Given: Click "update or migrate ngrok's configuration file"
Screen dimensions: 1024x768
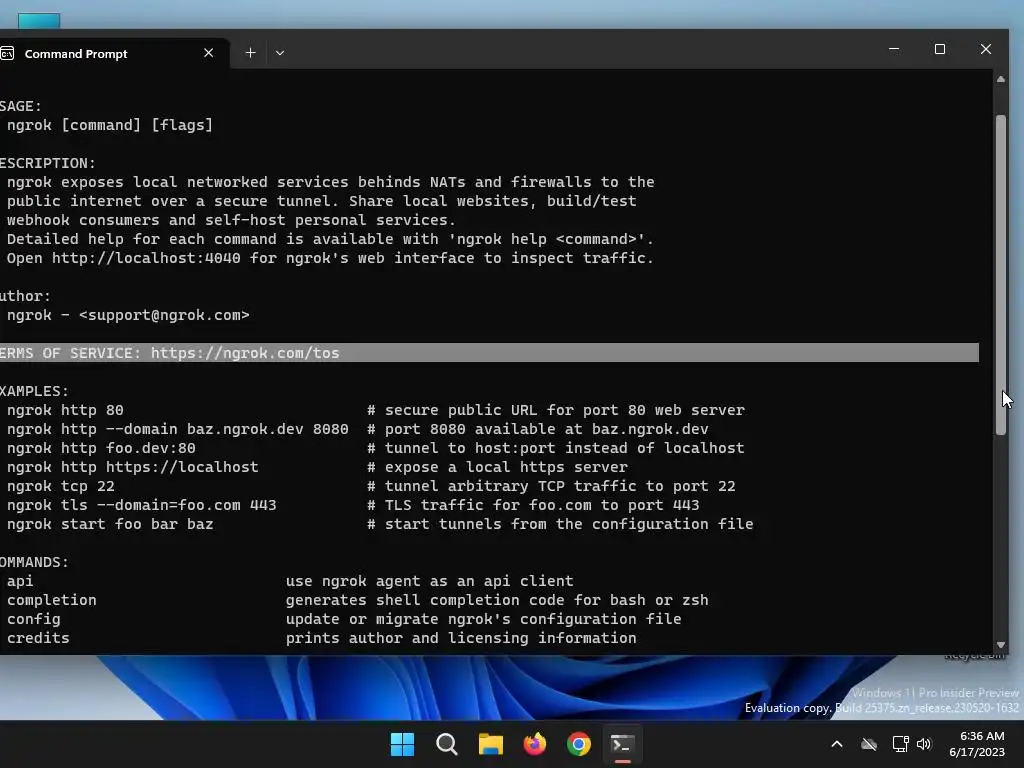Looking at the screenshot, I should (483, 619).
